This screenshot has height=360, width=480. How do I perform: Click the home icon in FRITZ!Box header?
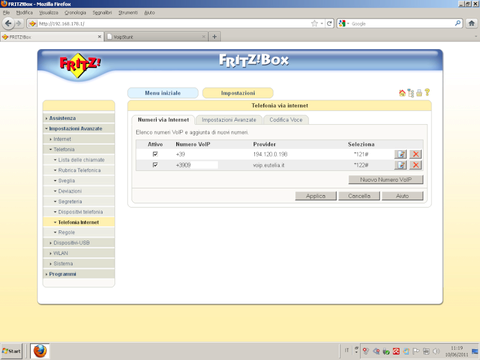coord(402,93)
